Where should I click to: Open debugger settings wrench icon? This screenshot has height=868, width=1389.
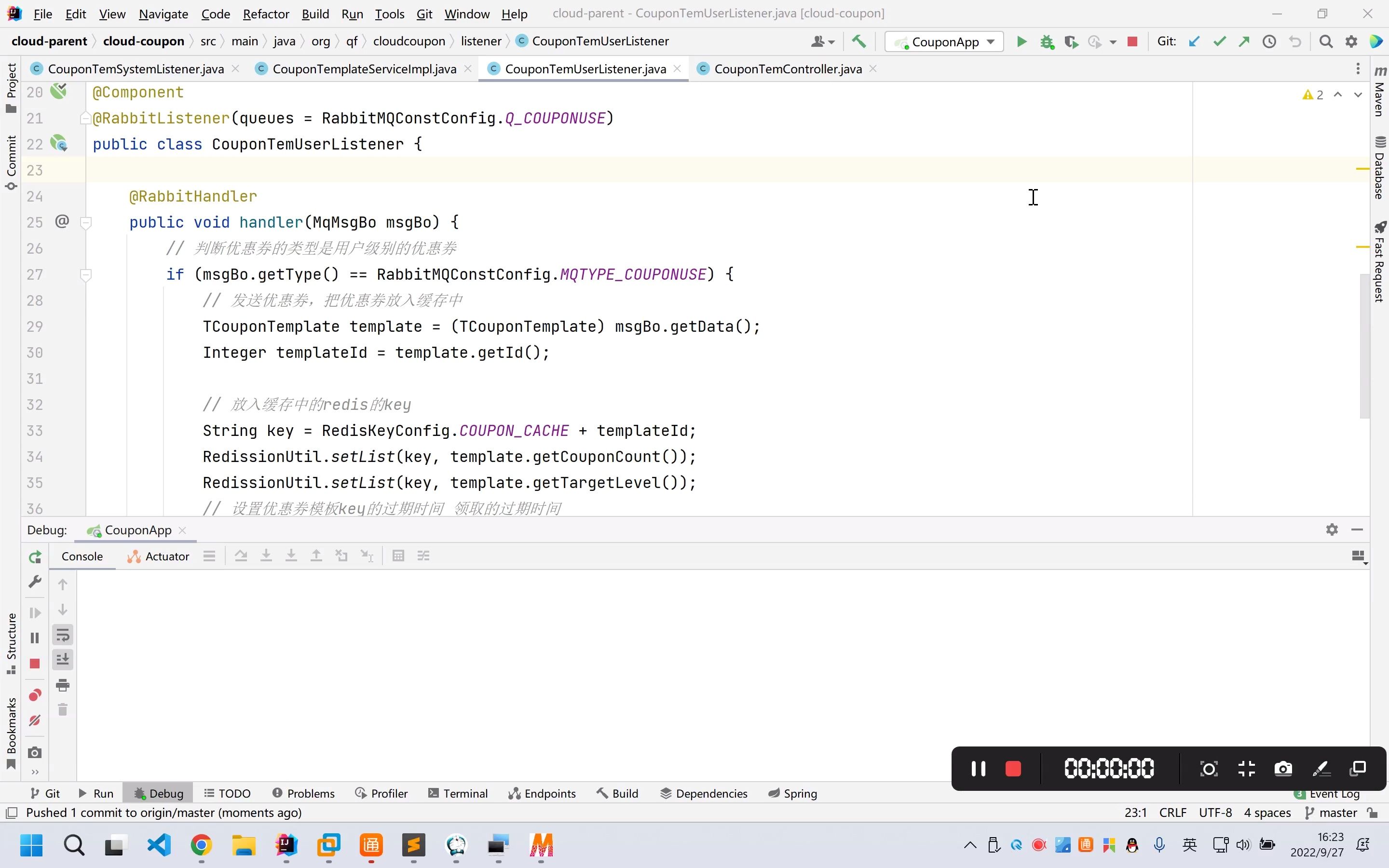pos(35,582)
